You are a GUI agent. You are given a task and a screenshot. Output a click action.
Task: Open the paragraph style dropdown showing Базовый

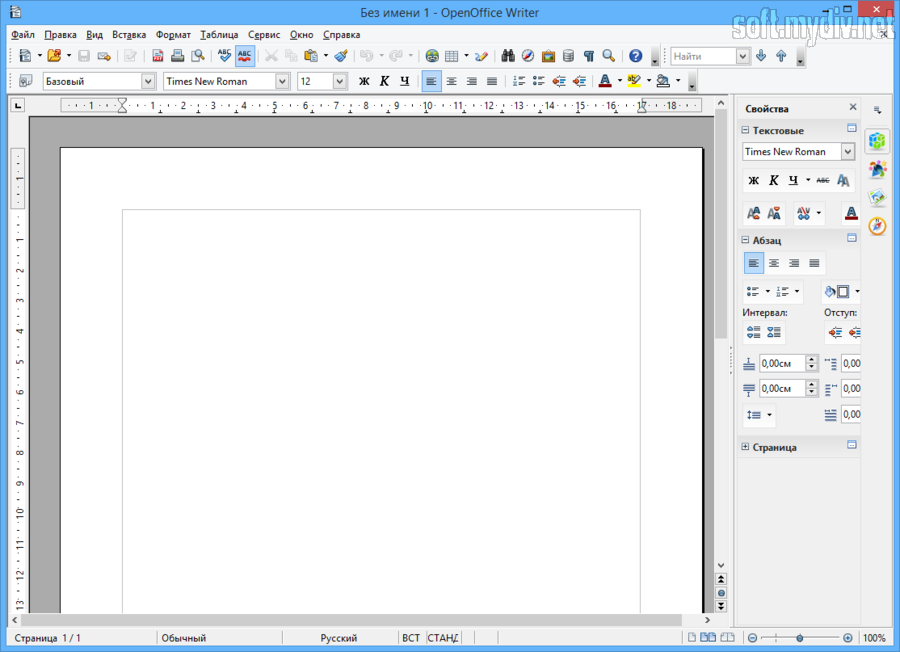(148, 82)
